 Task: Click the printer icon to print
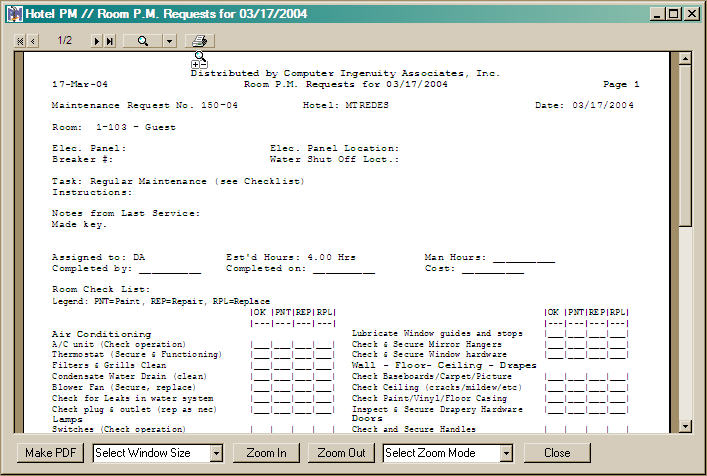click(199, 41)
